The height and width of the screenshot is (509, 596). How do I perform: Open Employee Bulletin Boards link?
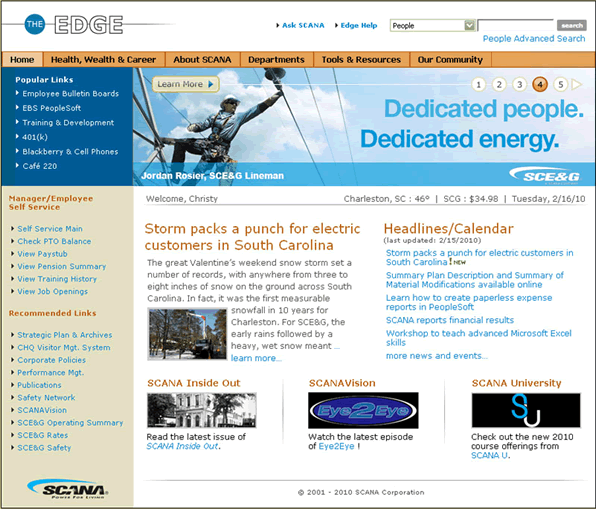[70, 94]
